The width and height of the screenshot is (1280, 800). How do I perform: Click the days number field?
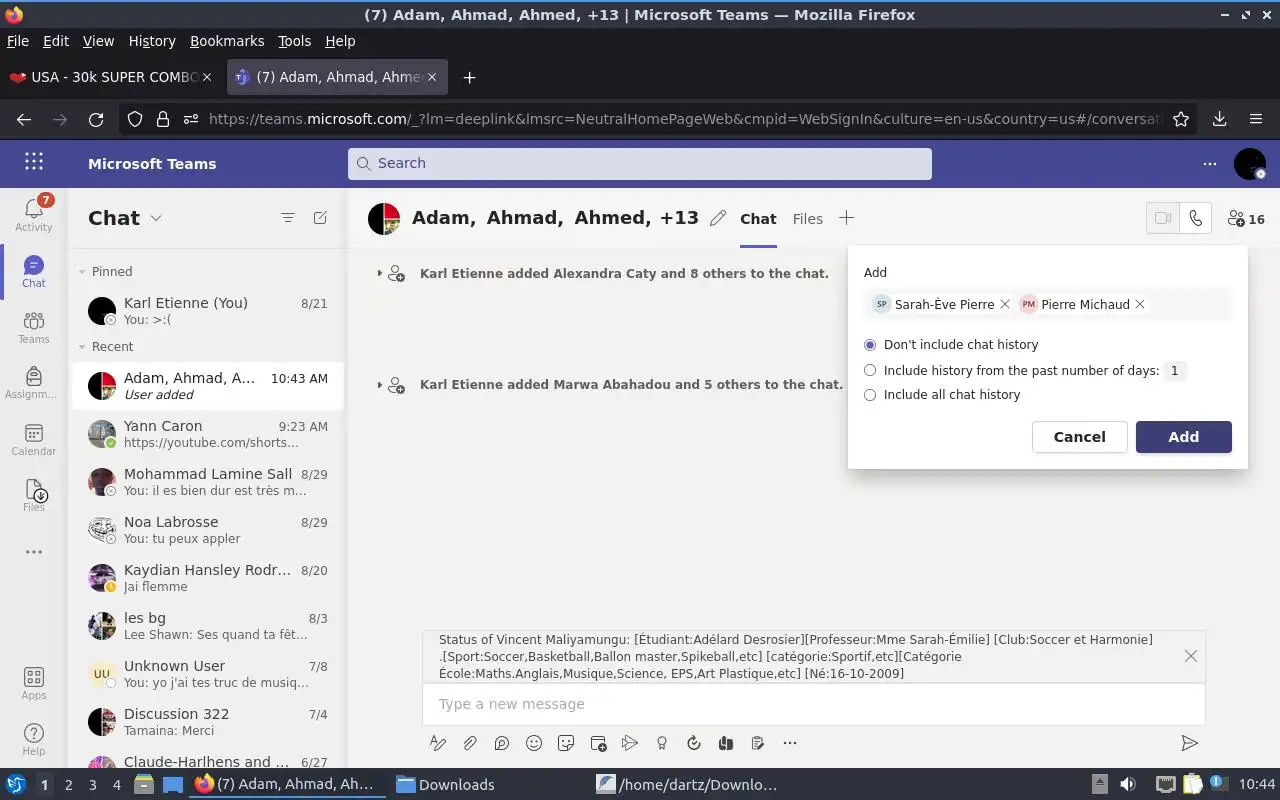point(1174,371)
